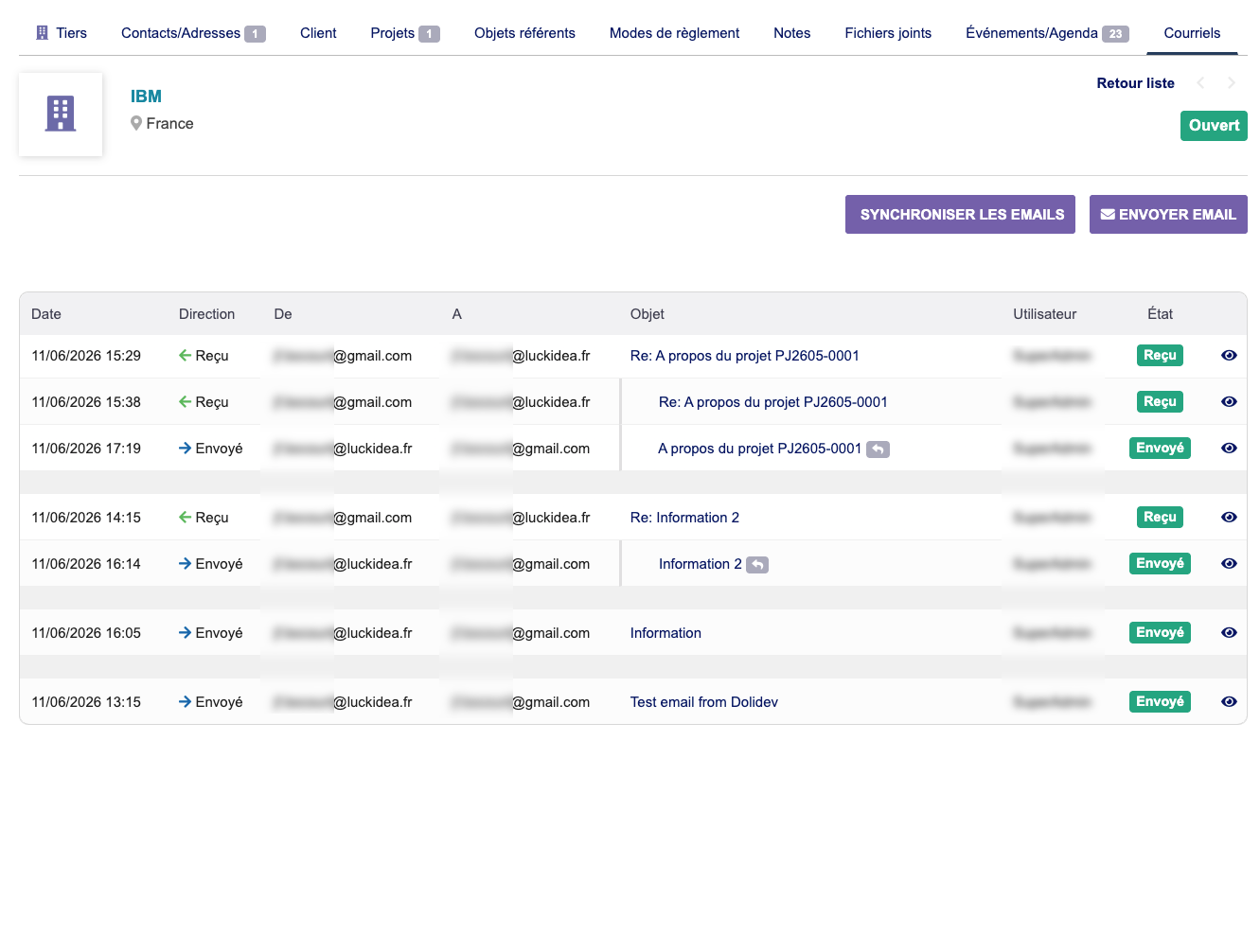Image resolution: width=1260 pixels, height=952 pixels.
Task: Click the 23 badge on Événements/Agenda
Action: click(x=1115, y=34)
